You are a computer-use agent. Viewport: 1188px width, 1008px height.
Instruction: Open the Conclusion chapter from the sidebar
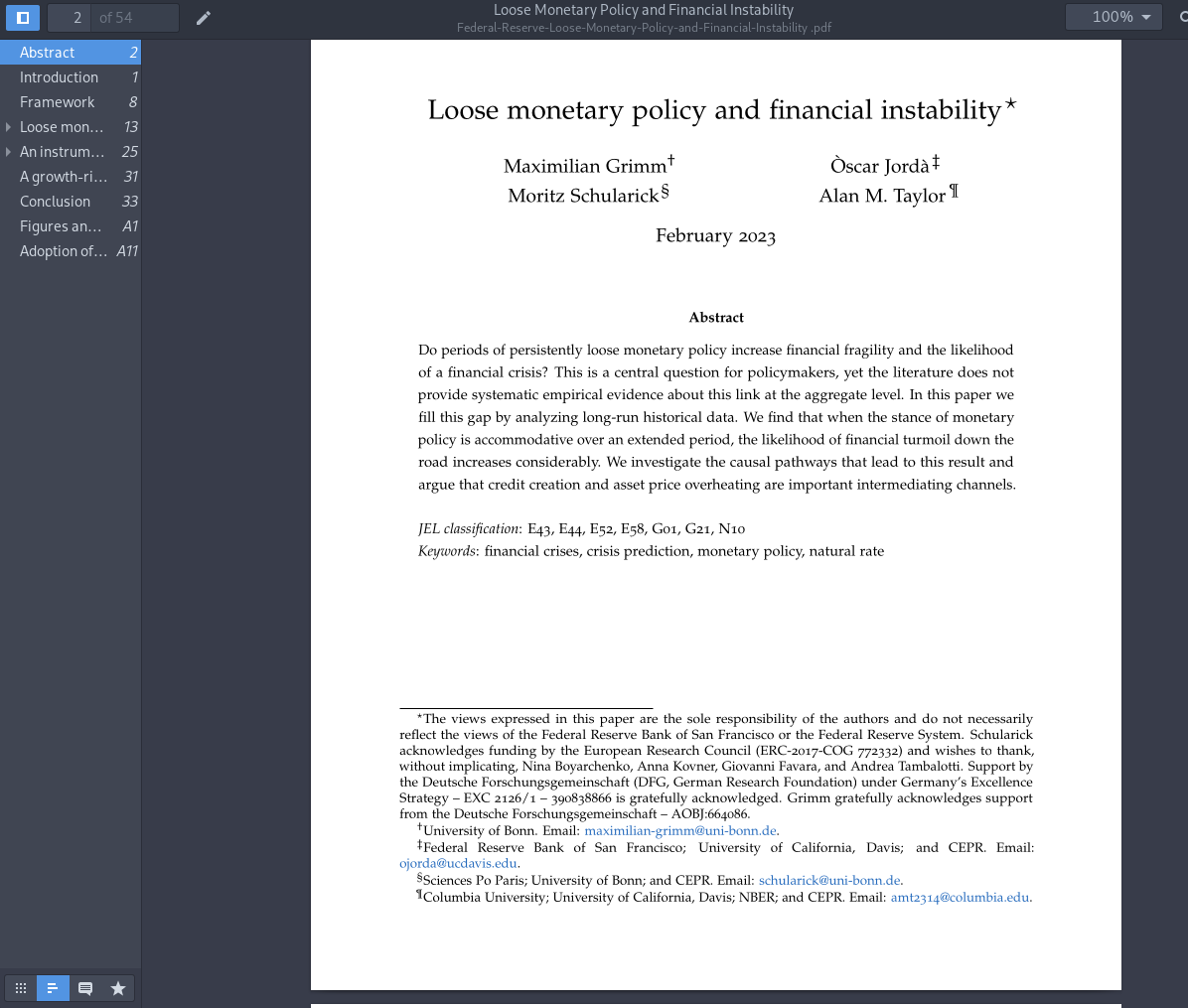tap(55, 201)
